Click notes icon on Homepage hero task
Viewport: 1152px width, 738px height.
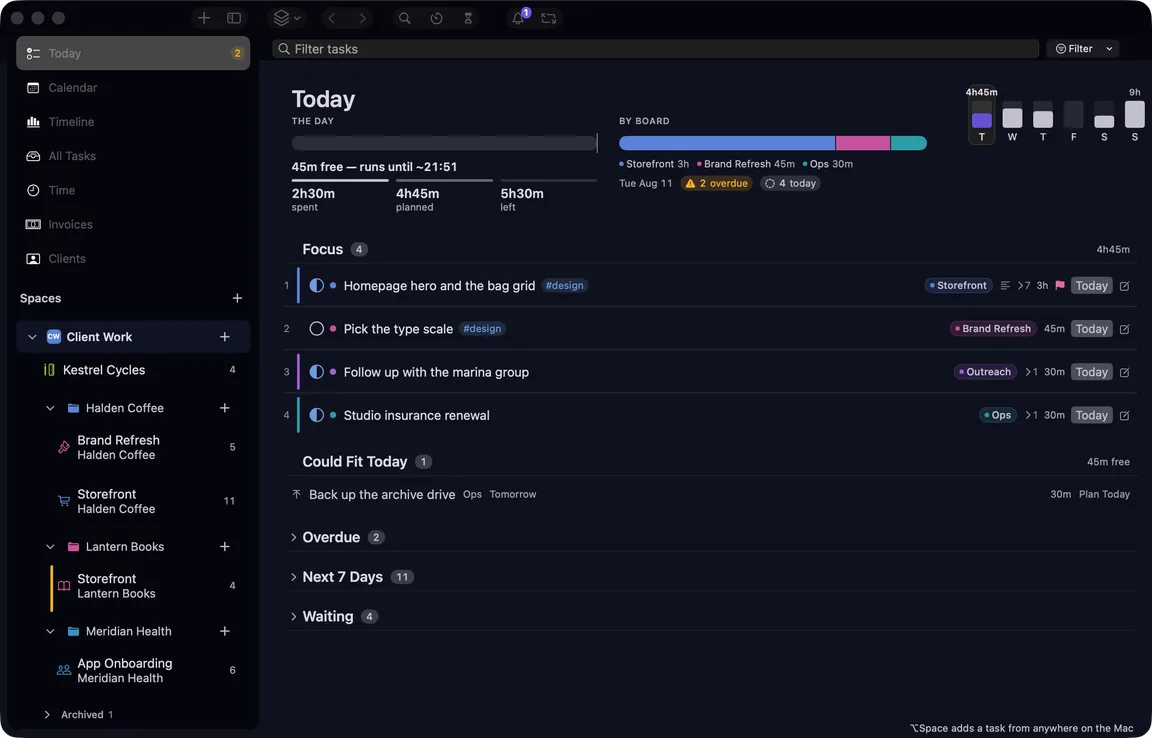pos(1005,285)
